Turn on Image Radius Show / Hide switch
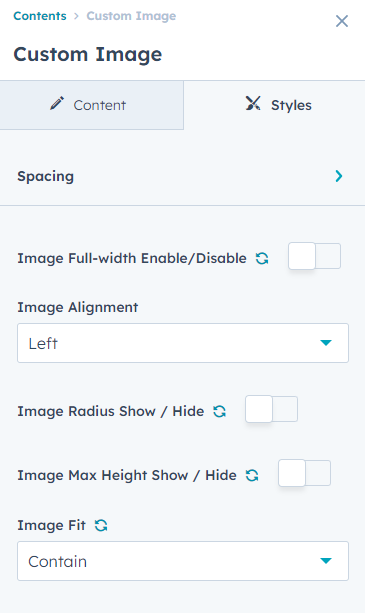365x613 pixels. click(x=272, y=409)
